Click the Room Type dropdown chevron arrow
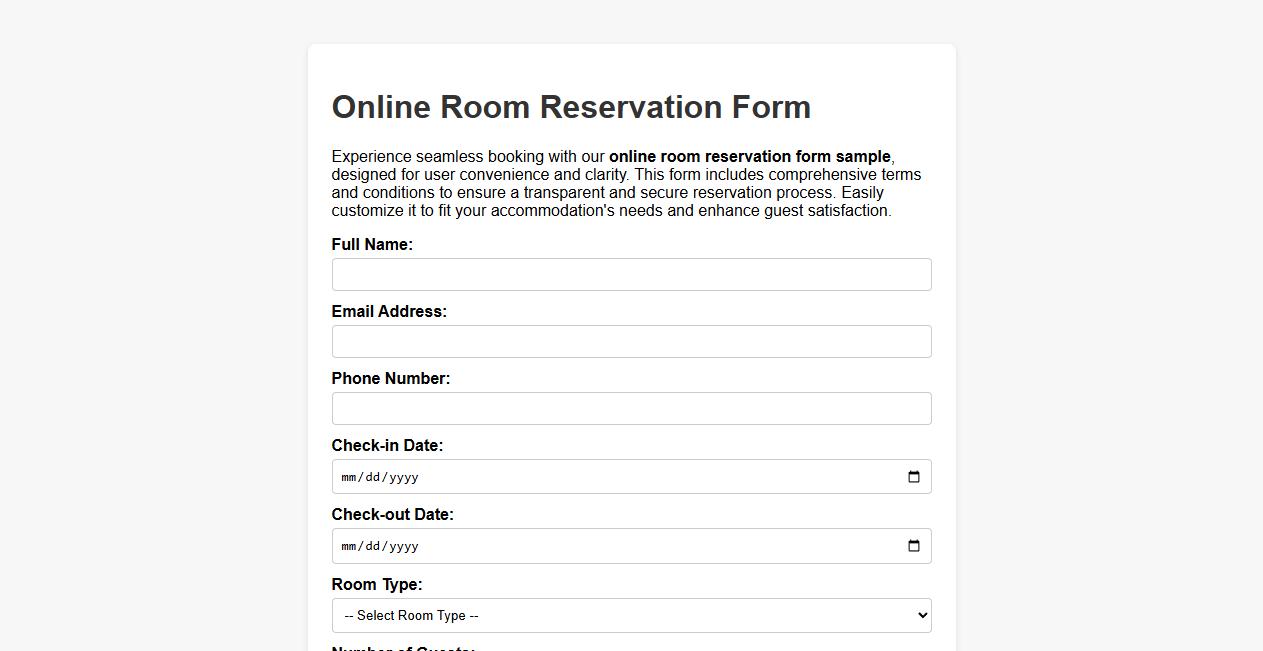 920,615
